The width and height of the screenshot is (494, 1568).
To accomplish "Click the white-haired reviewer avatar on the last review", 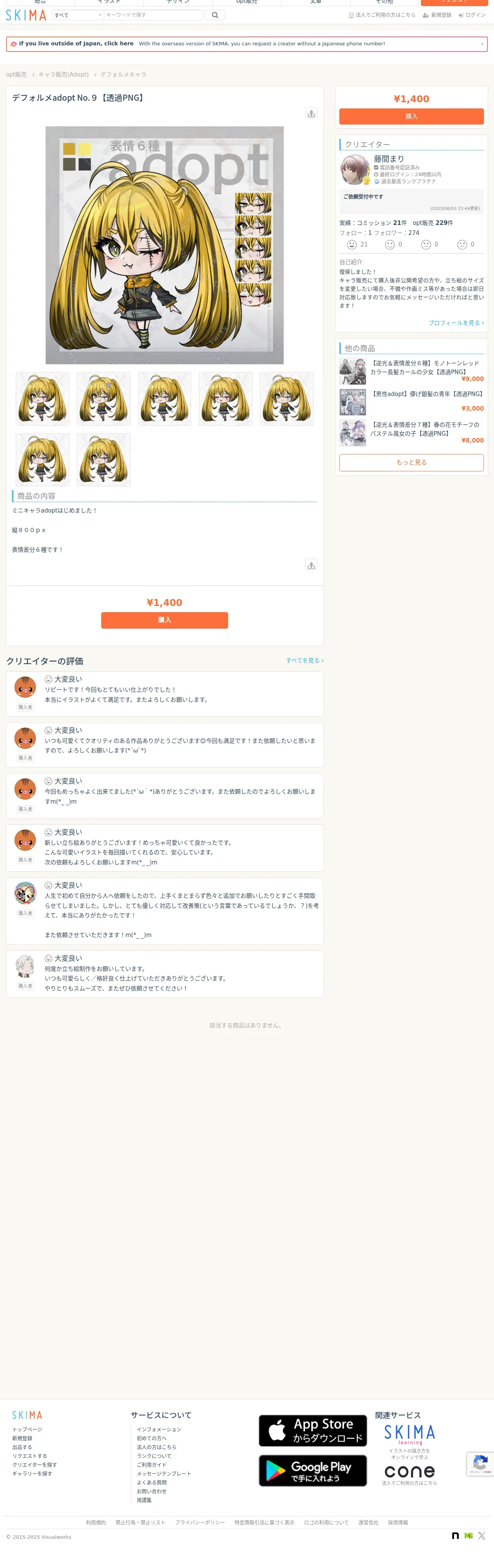I will pos(25,966).
